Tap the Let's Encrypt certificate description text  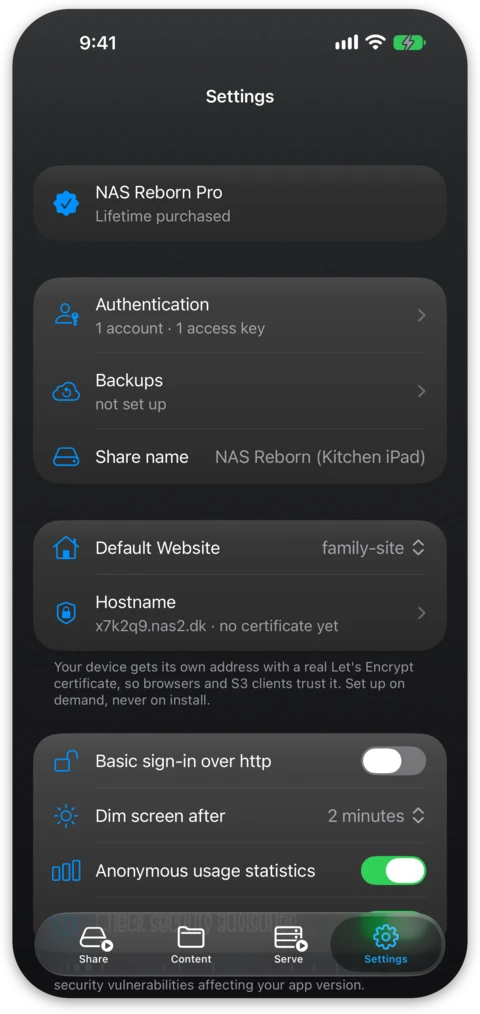coord(234,684)
